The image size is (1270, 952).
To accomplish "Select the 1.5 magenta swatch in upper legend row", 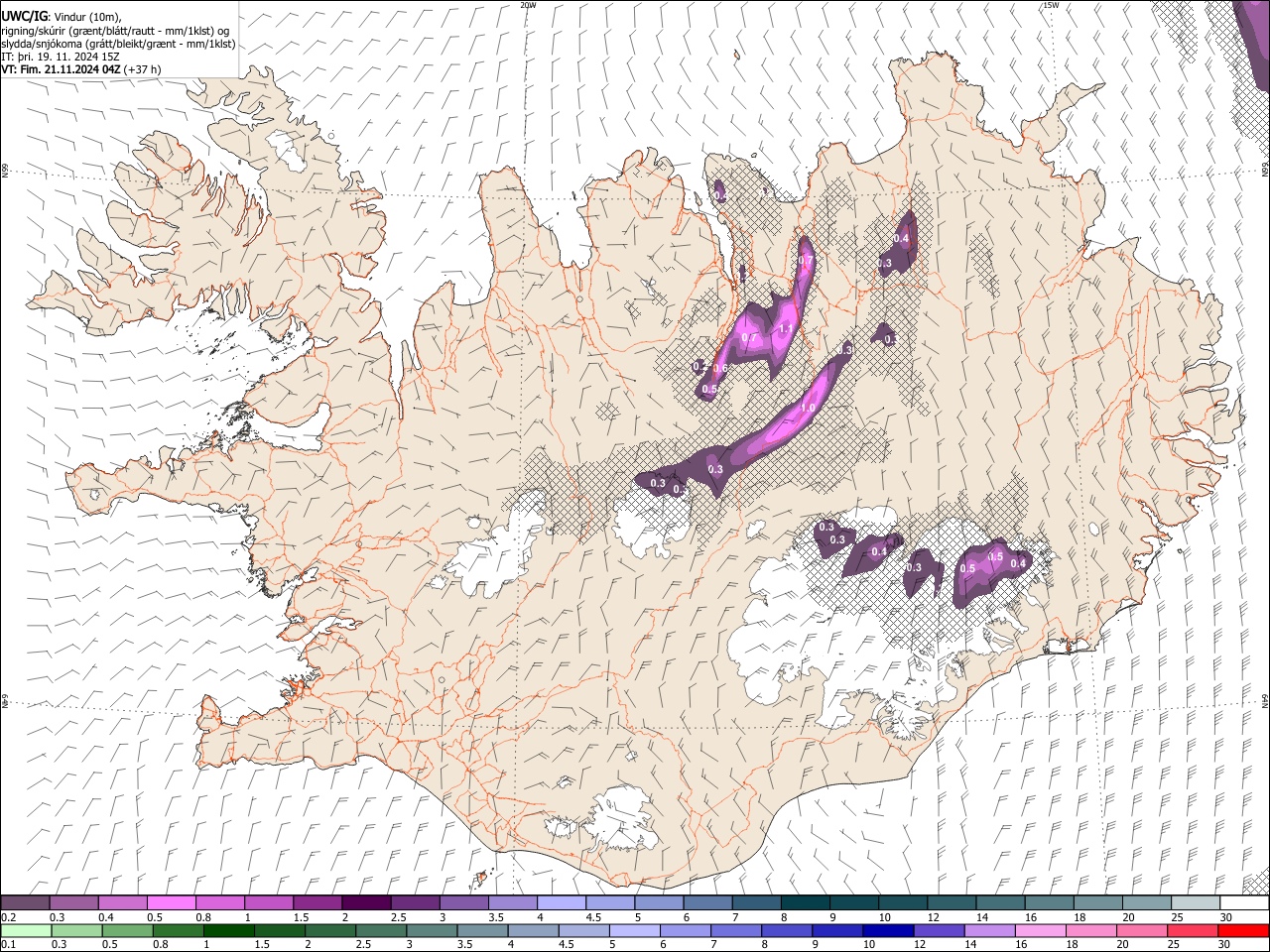I will click(x=317, y=902).
